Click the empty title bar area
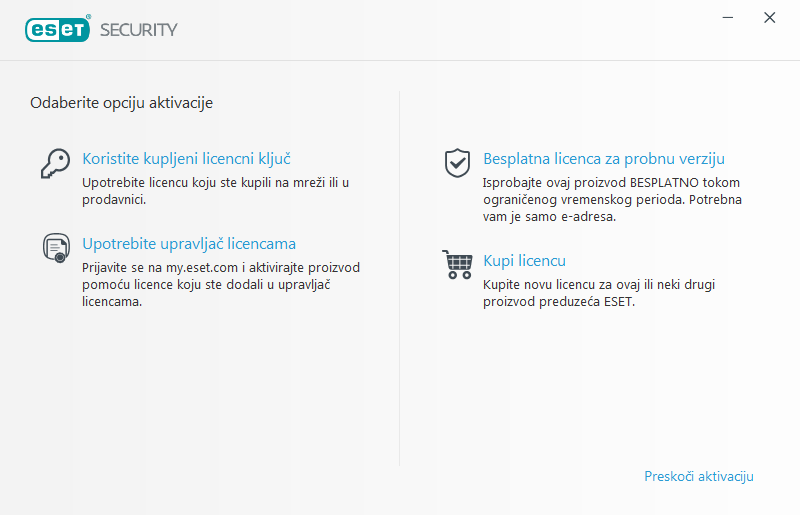This screenshot has height=515, width=800. pos(450,29)
